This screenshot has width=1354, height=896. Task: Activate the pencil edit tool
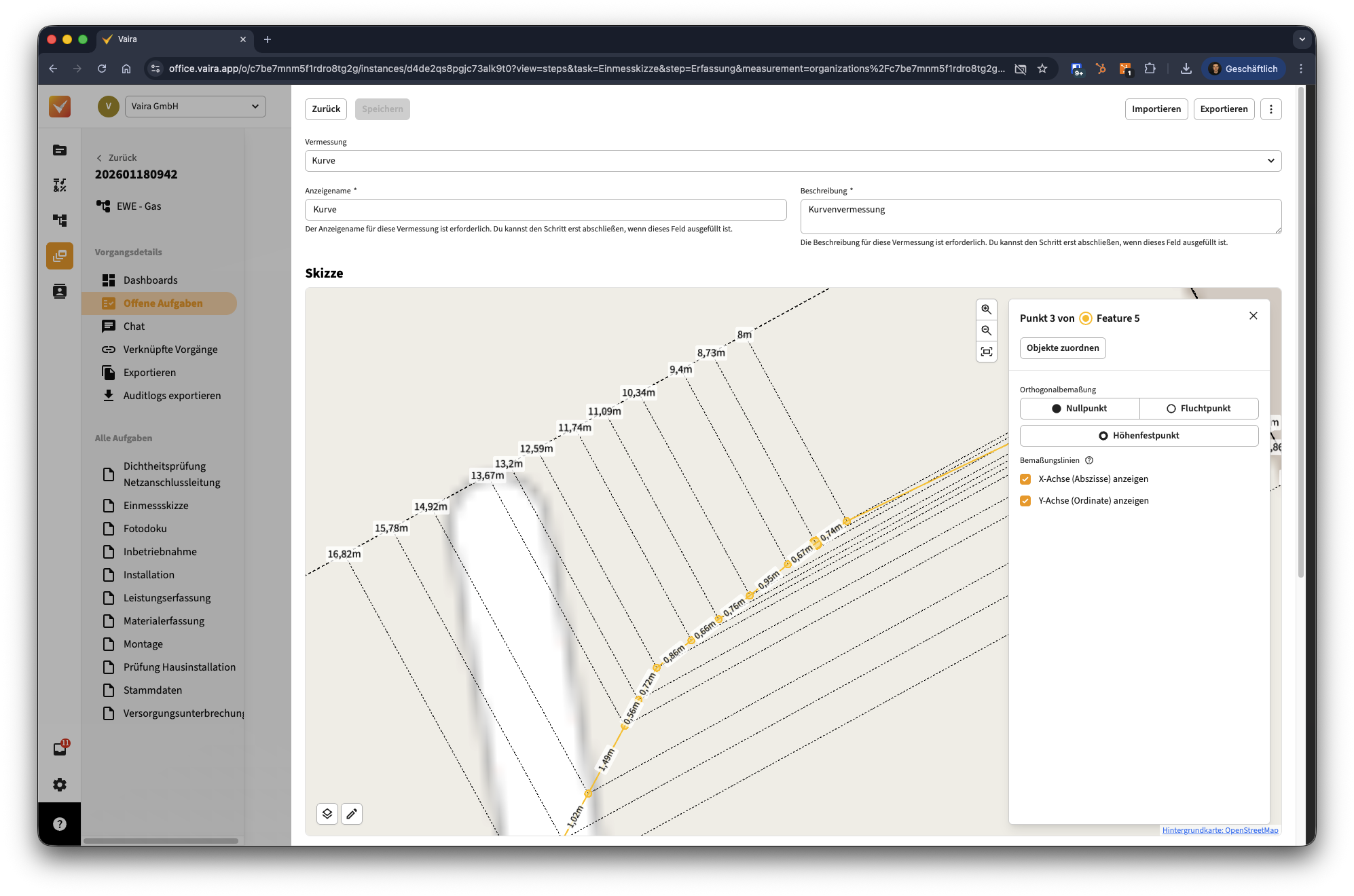pos(352,813)
